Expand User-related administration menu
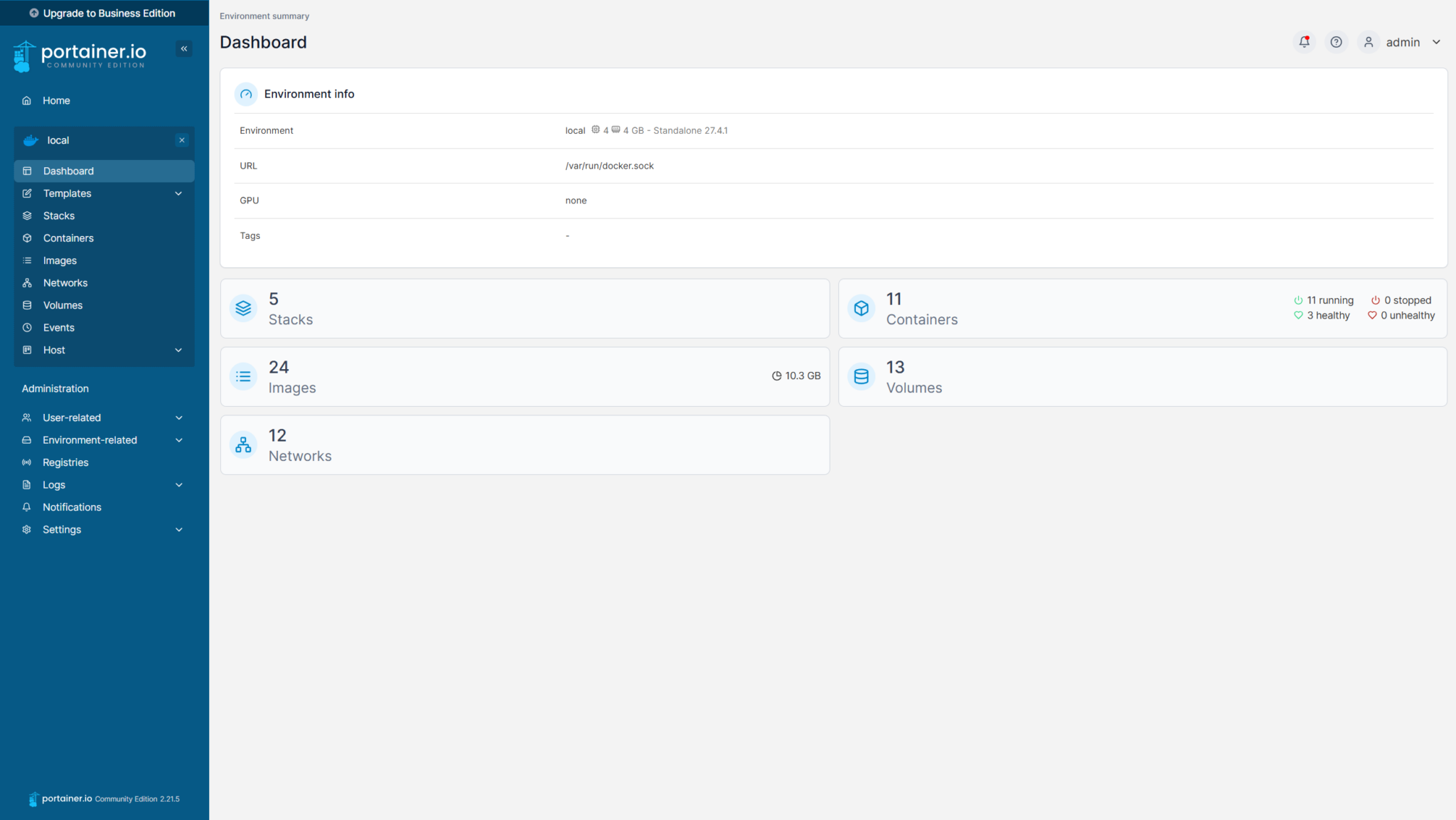The width and height of the screenshot is (1456, 820). (x=178, y=417)
